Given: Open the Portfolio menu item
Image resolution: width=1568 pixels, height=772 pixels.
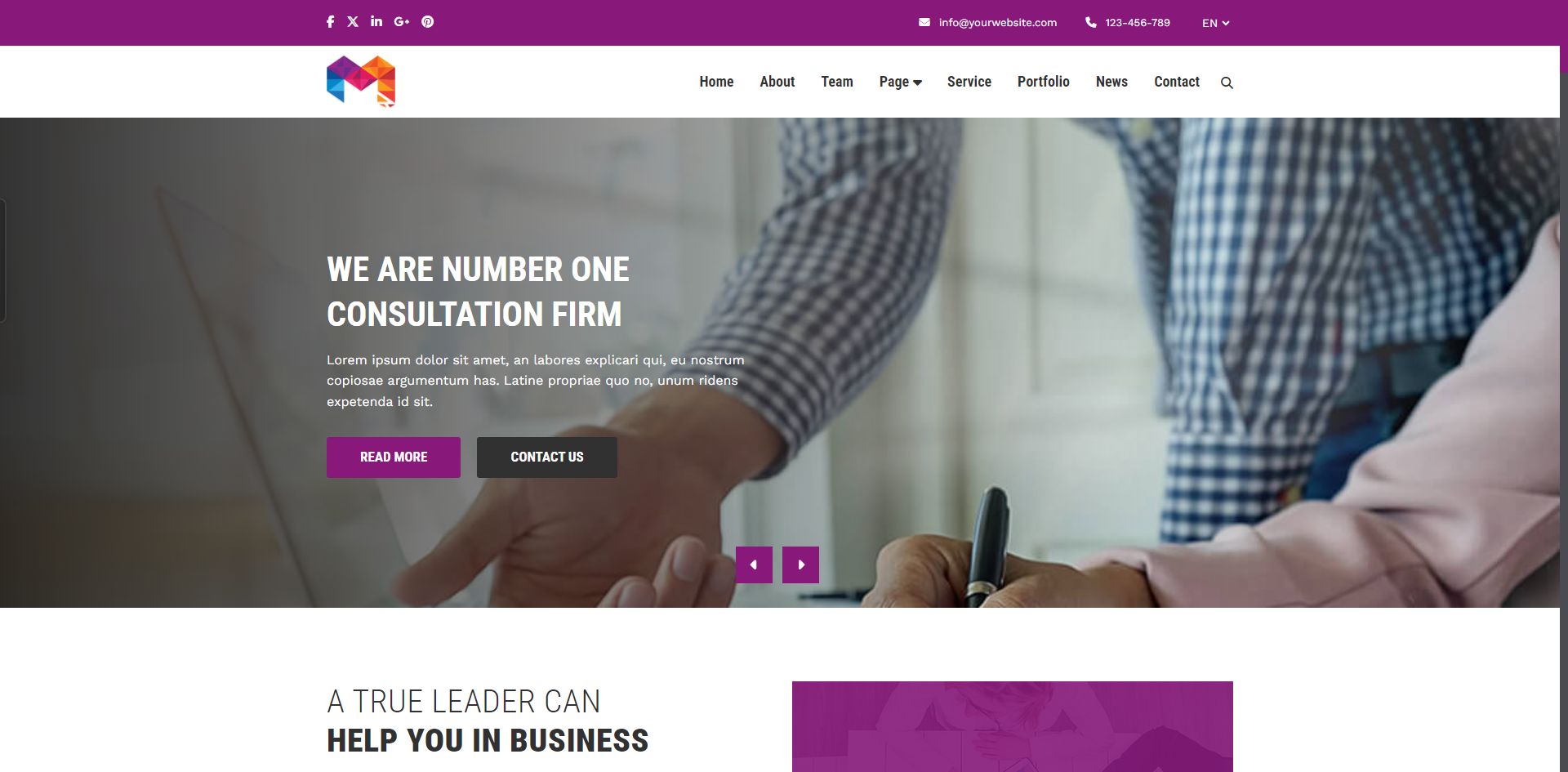Looking at the screenshot, I should [x=1043, y=82].
